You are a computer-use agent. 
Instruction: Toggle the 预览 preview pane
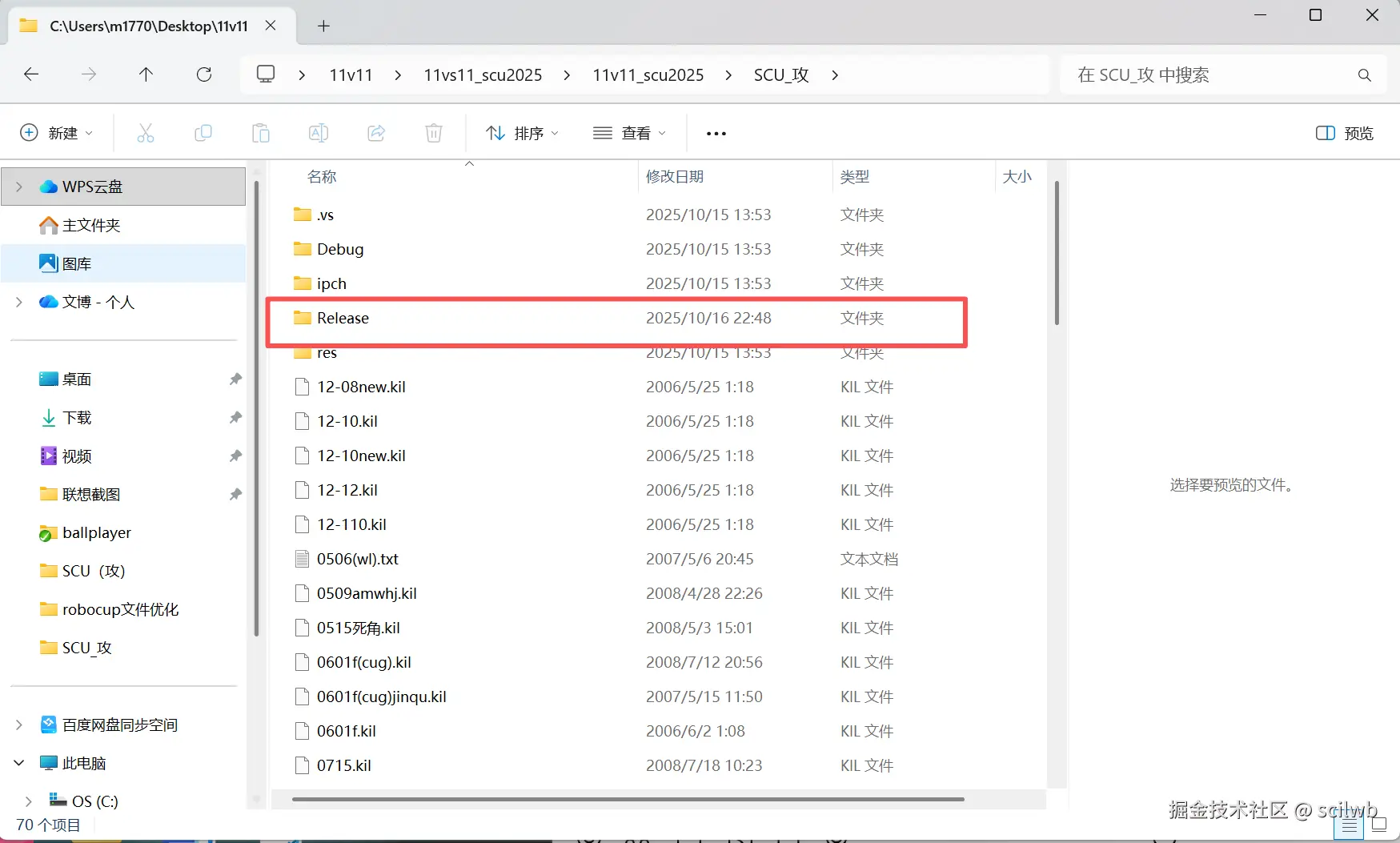(x=1345, y=133)
